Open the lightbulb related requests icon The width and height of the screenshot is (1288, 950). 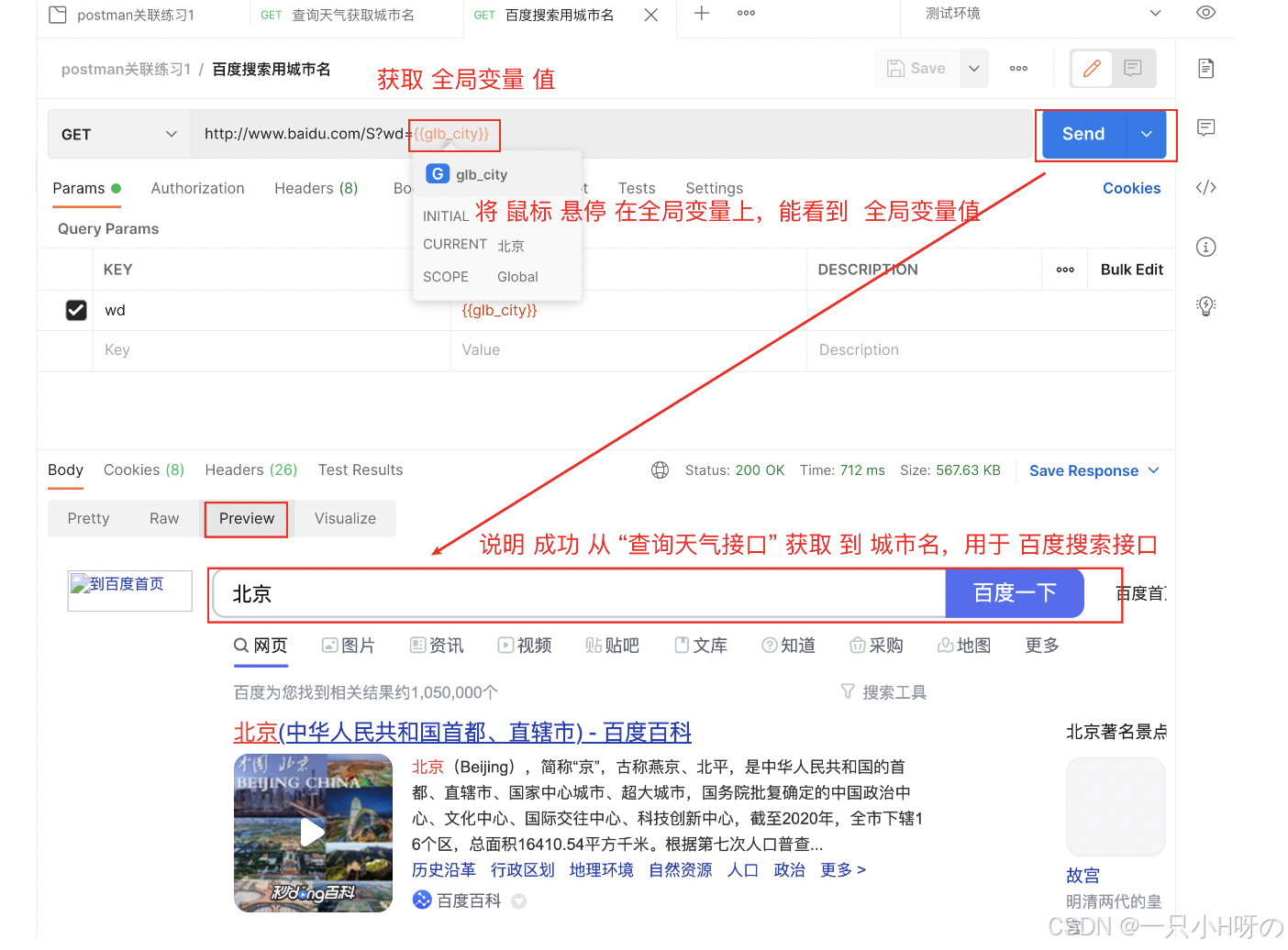[1205, 306]
